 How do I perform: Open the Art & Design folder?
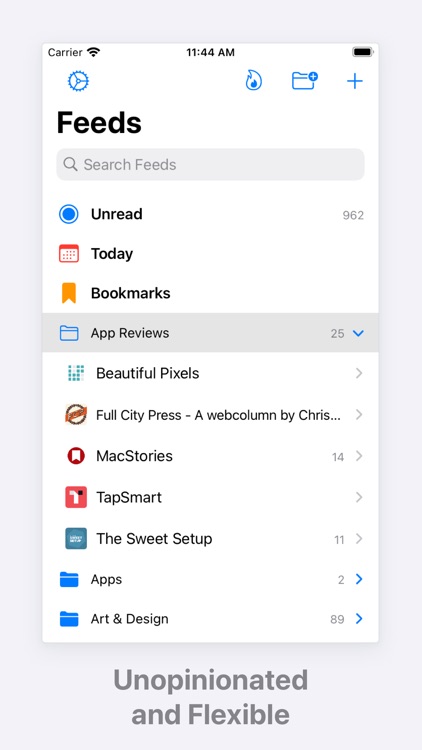tap(211, 619)
